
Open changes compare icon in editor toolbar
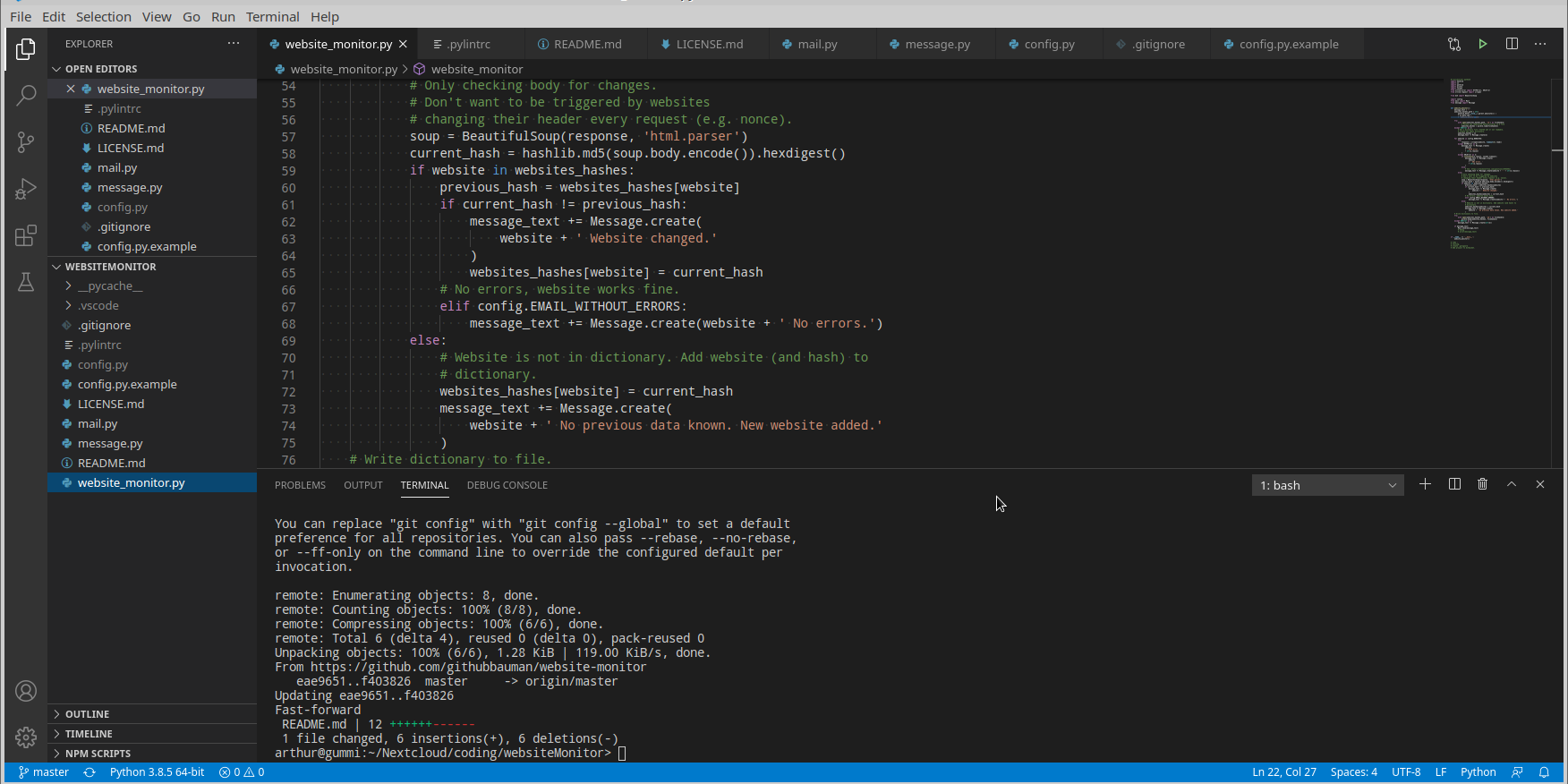(x=1454, y=44)
